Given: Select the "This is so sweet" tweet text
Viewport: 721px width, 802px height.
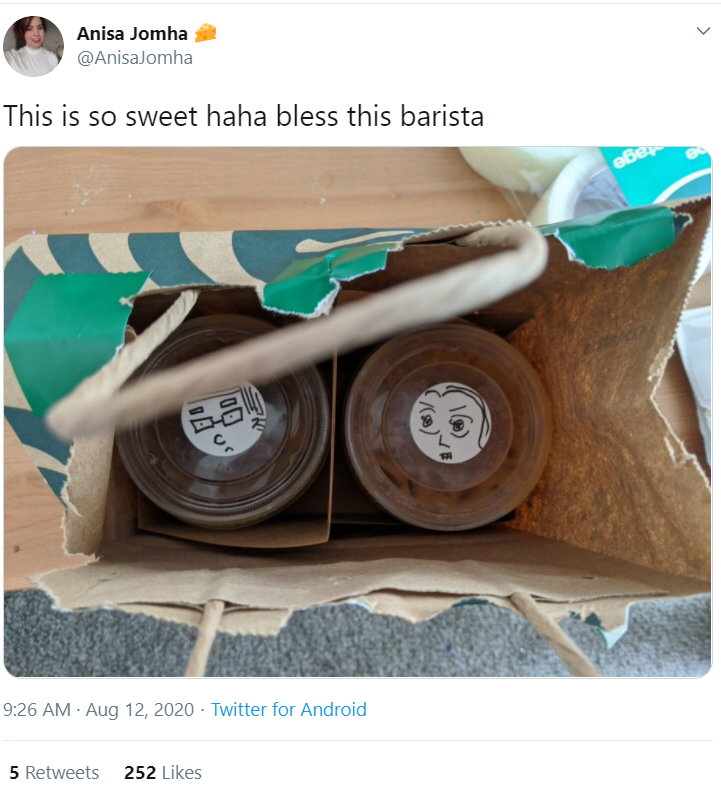Looking at the screenshot, I should [243, 116].
